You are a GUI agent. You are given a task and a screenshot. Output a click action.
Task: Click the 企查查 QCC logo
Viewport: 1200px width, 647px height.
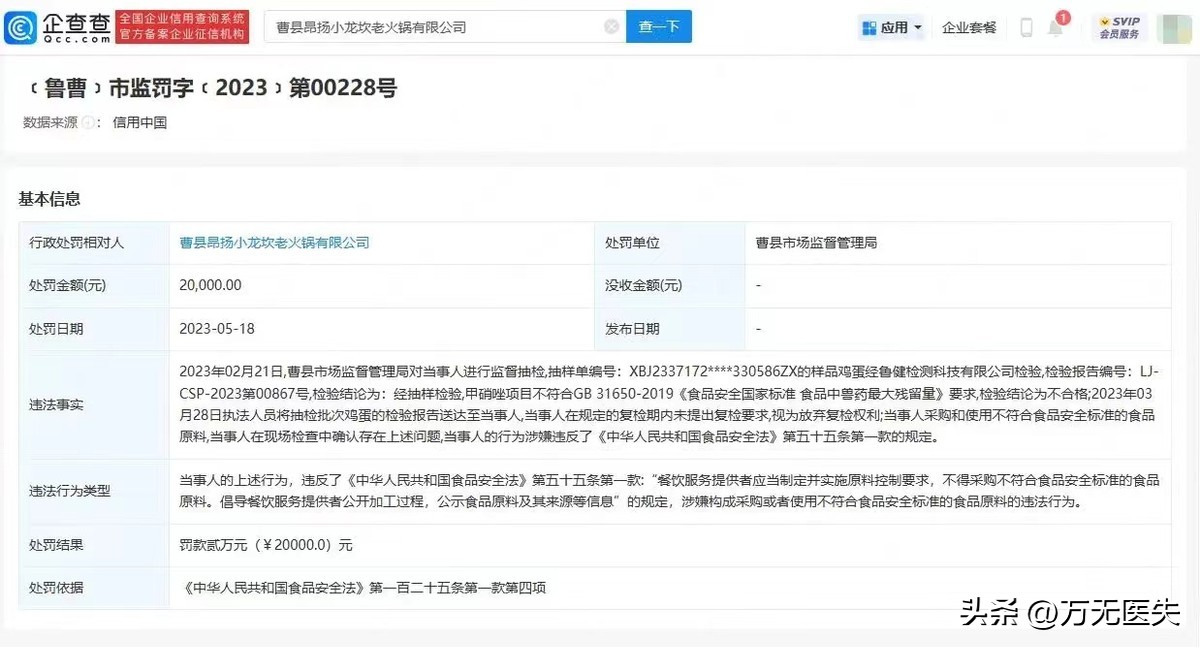click(x=62, y=27)
